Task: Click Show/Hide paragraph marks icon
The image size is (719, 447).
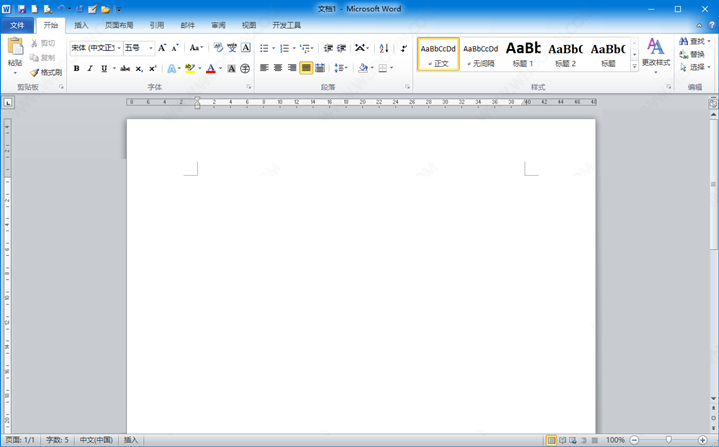Action: pyautogui.click(x=404, y=48)
